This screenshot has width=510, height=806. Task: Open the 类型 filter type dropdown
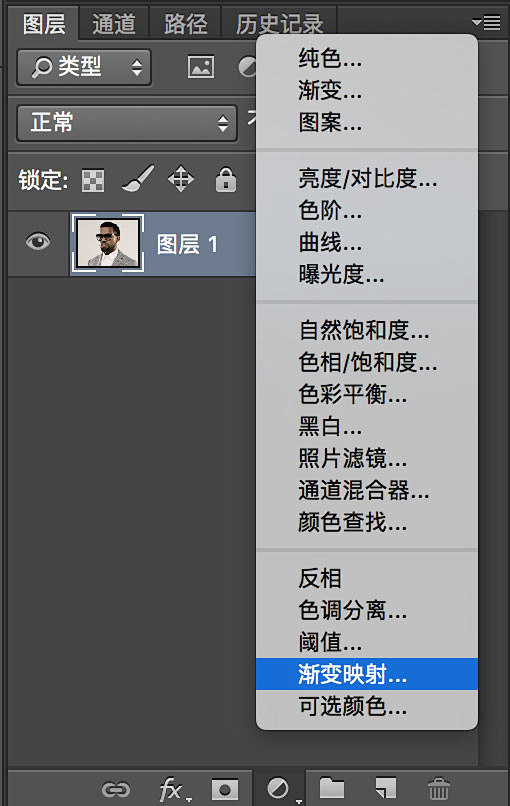tap(84, 67)
